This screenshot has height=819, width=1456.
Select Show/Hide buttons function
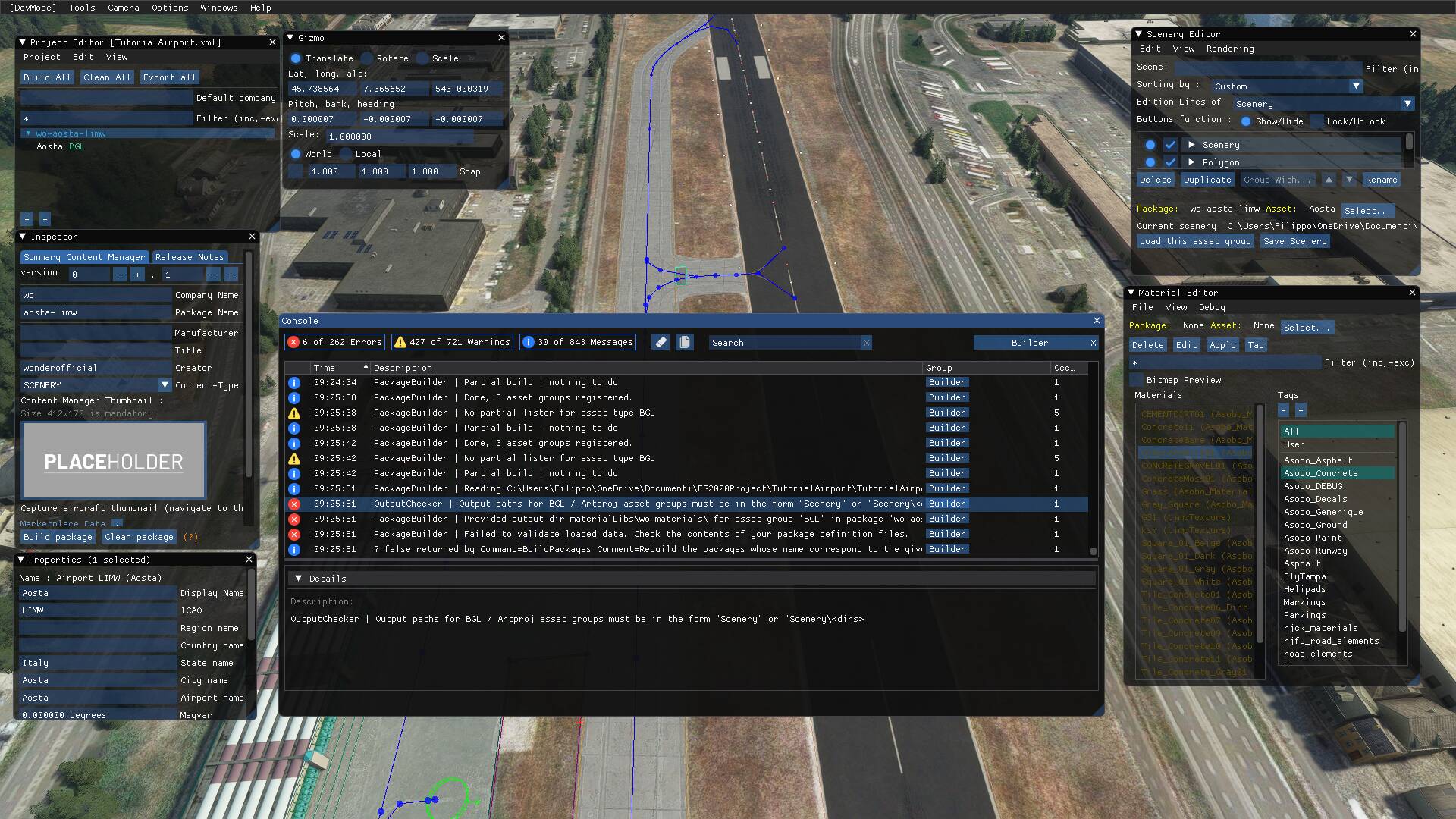tap(1246, 121)
